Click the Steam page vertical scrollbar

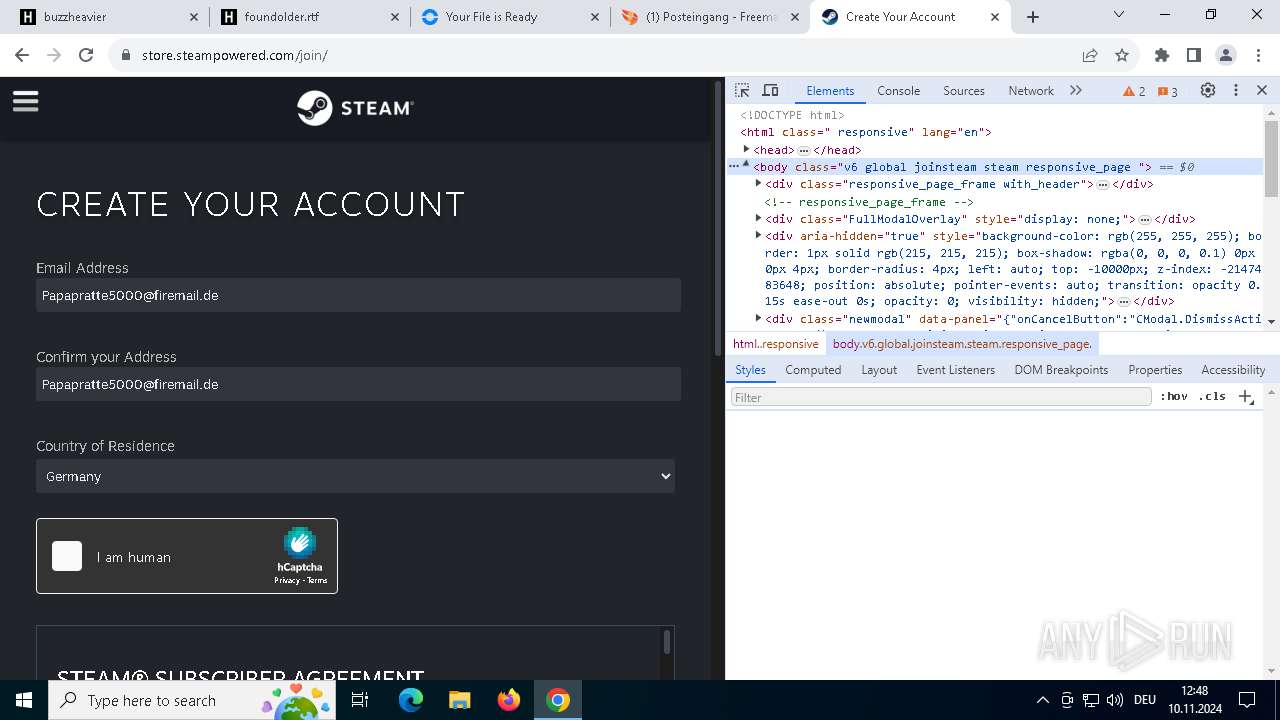click(x=717, y=217)
